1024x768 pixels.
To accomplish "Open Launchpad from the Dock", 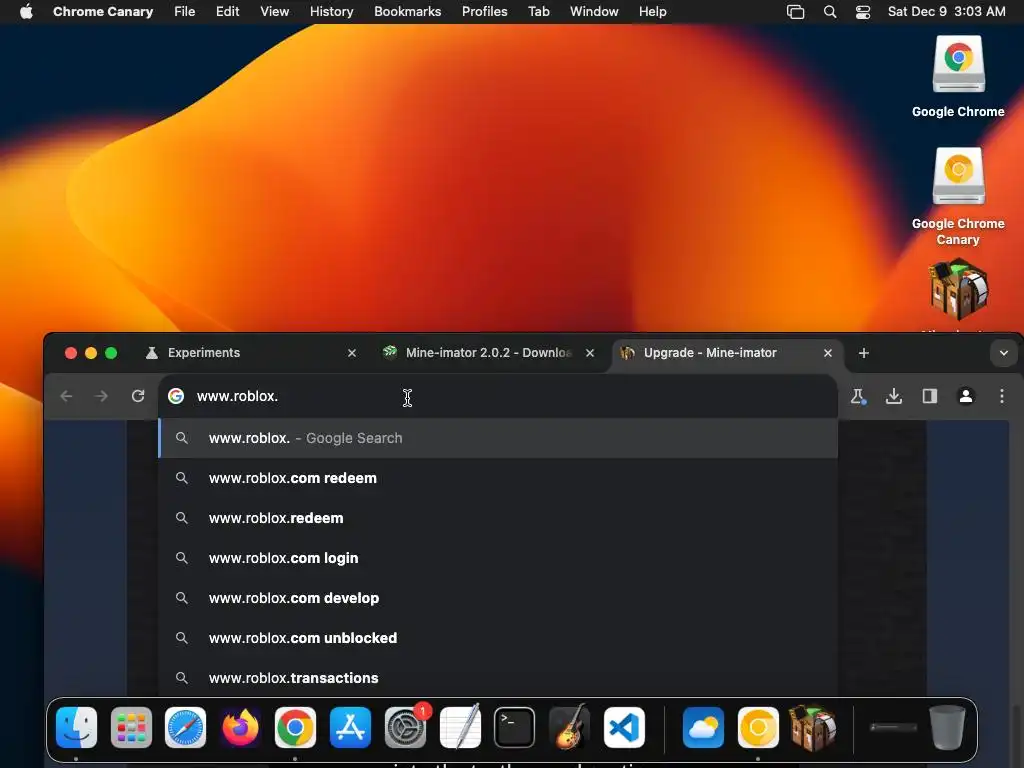I will pos(131,727).
